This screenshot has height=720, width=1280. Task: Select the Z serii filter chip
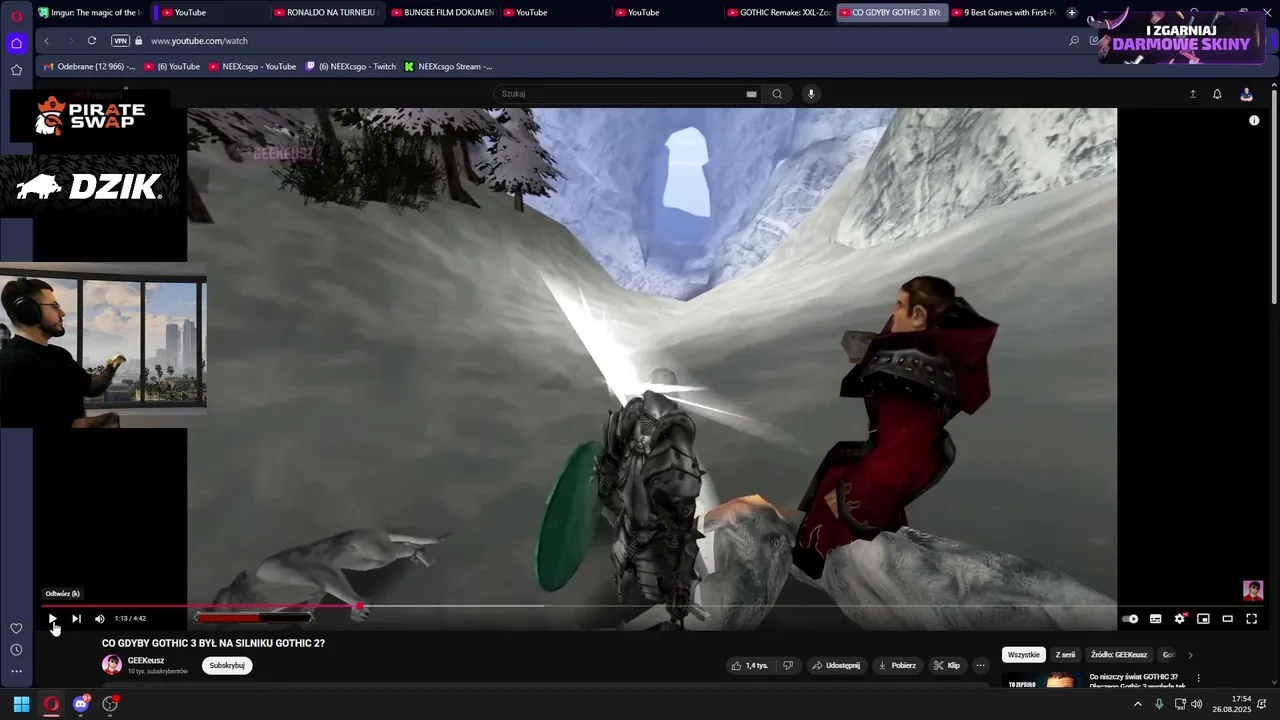click(1065, 655)
